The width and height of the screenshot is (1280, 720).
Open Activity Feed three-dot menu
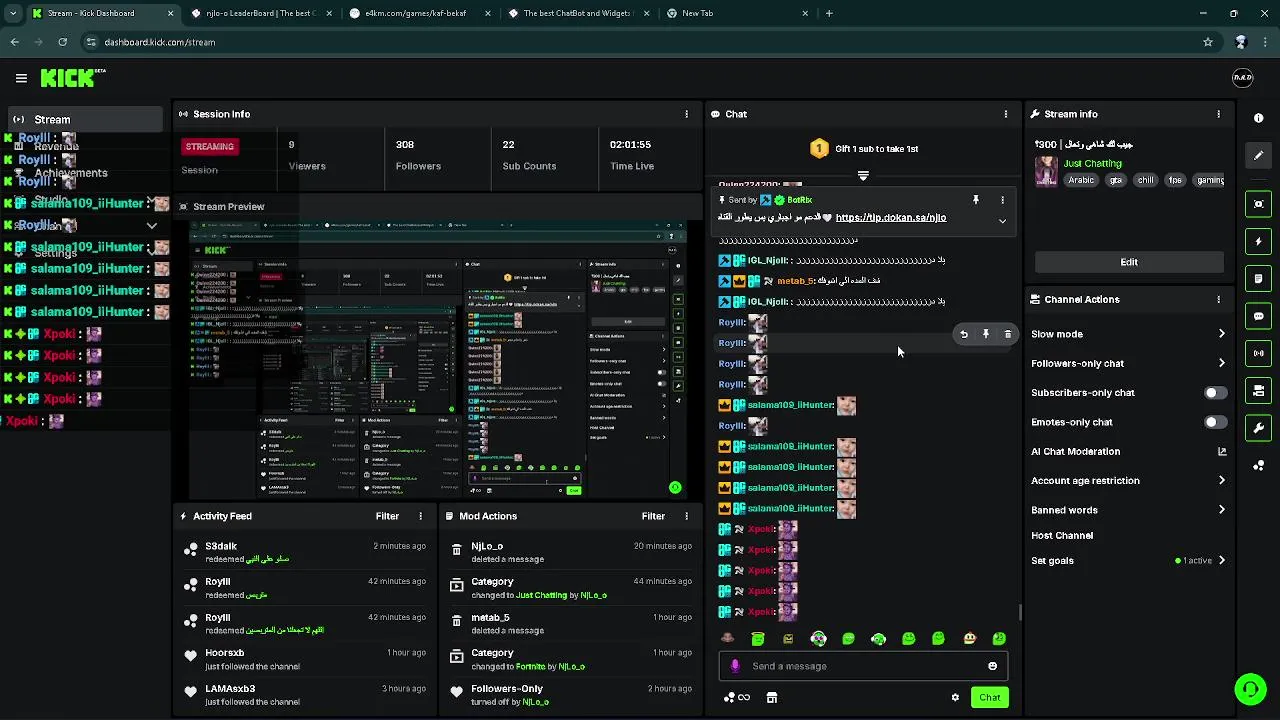420,516
